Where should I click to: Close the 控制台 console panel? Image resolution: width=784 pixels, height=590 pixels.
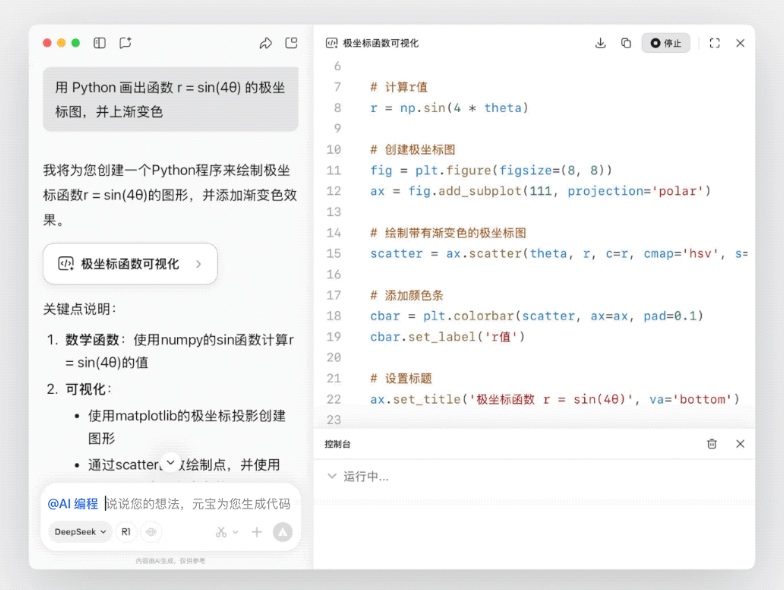pyautogui.click(x=740, y=443)
